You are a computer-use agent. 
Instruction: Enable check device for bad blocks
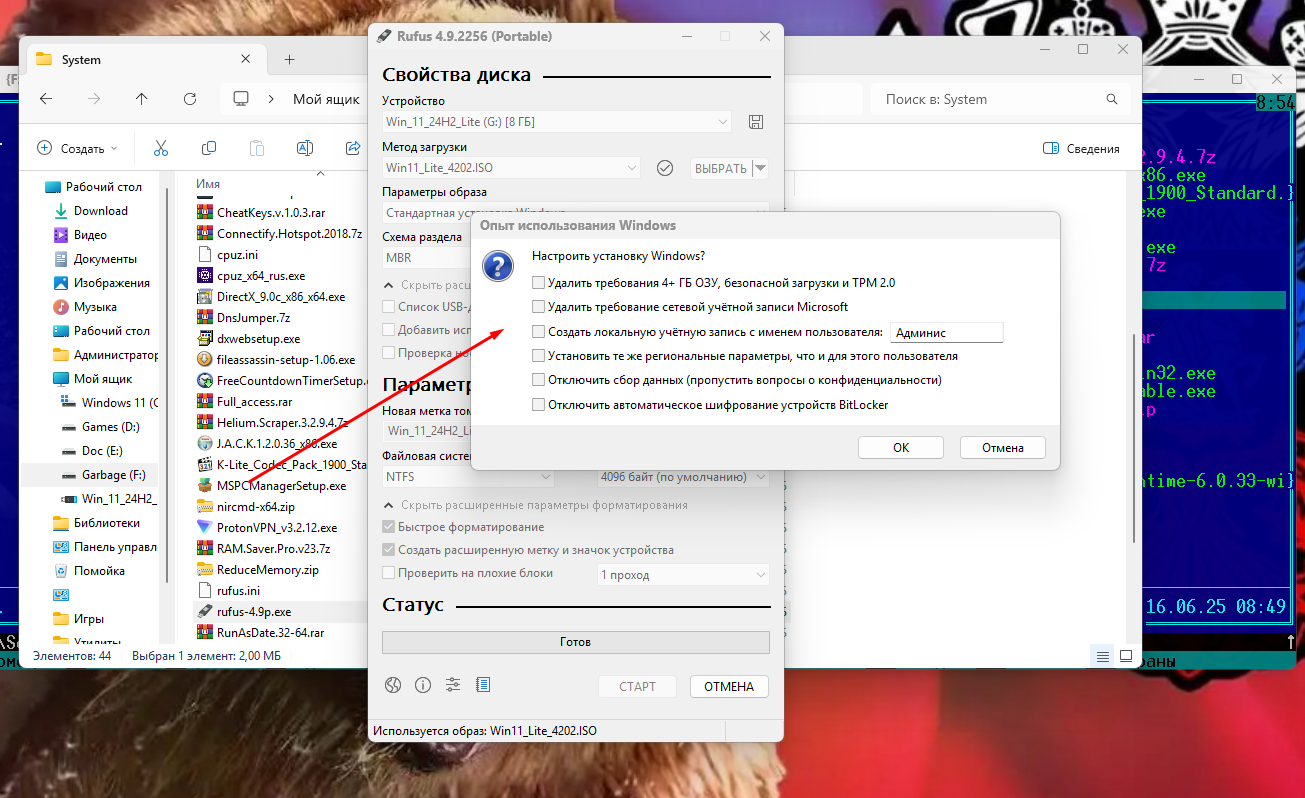point(389,573)
